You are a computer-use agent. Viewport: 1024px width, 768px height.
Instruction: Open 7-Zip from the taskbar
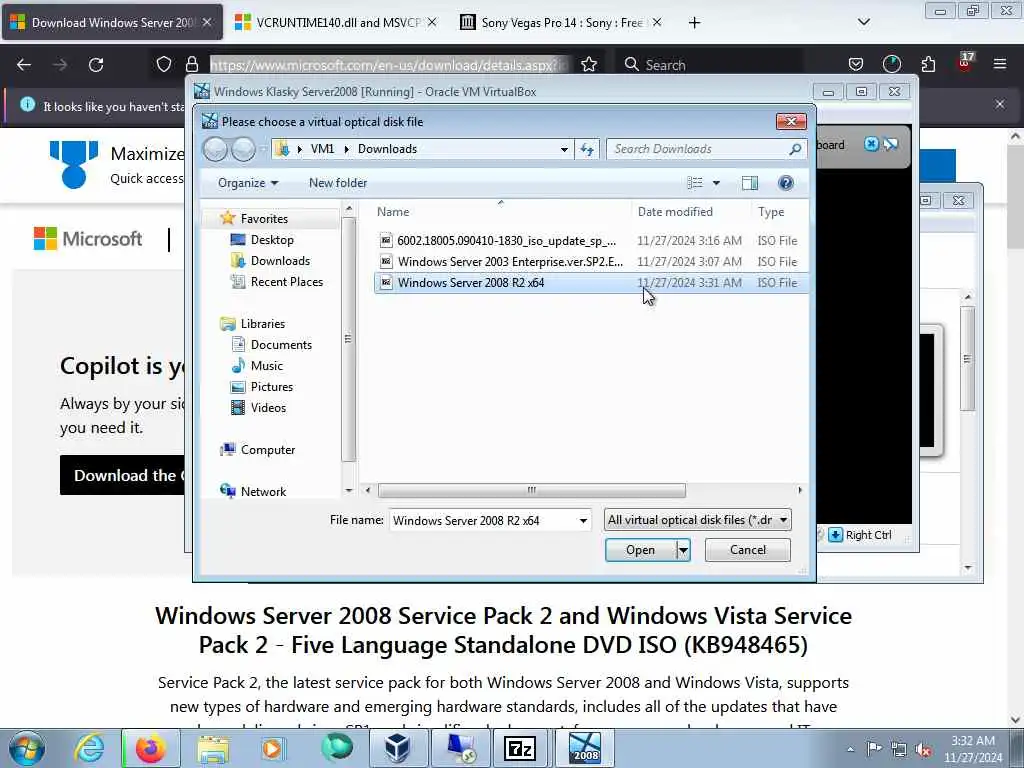[x=520, y=748]
